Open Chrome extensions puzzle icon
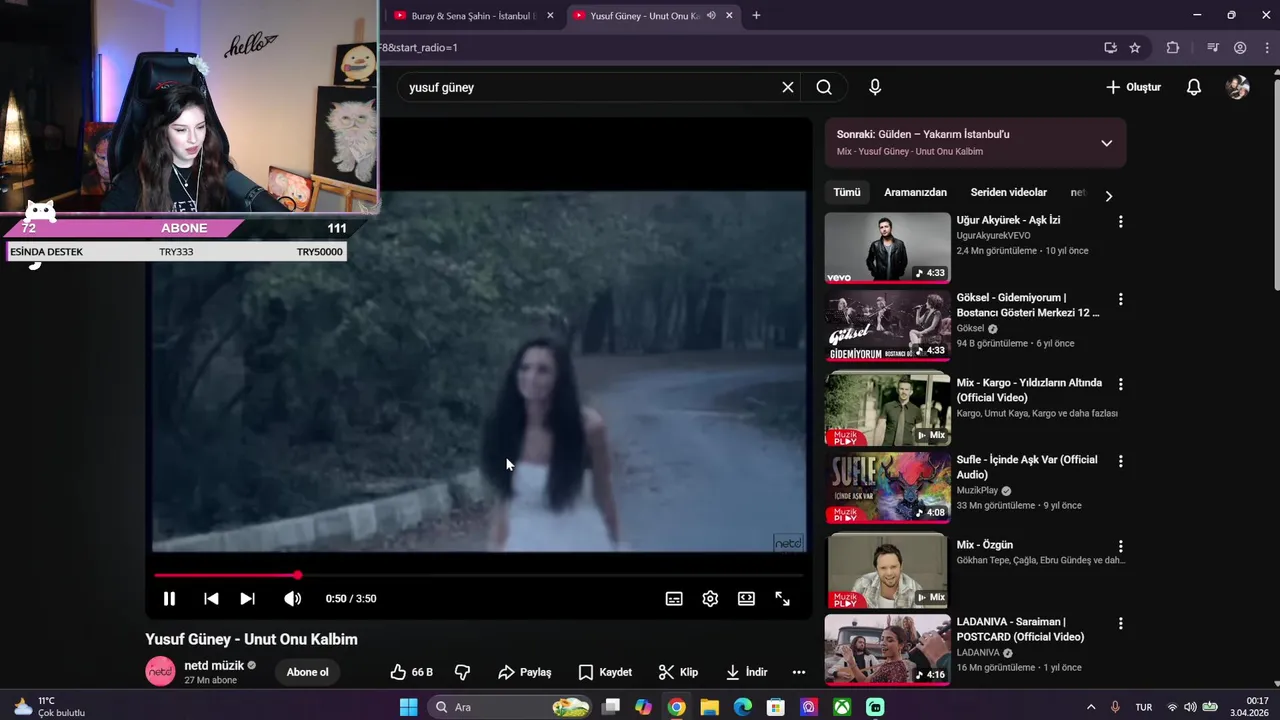The height and width of the screenshot is (720, 1280). pyautogui.click(x=1173, y=47)
